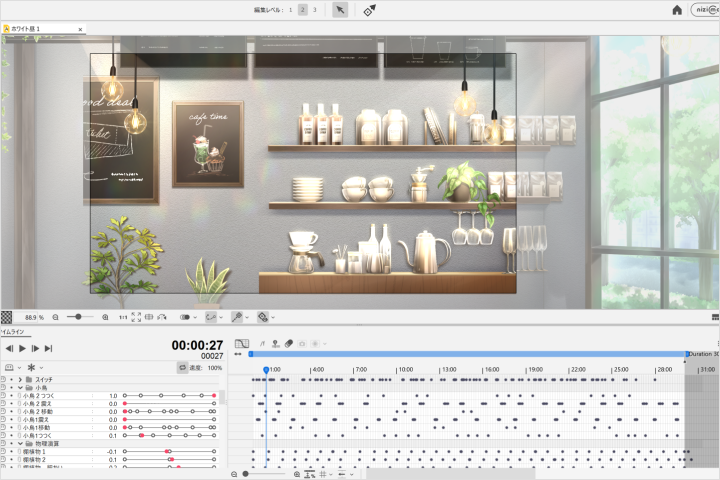Open dropdown beside the frame-face icon
Image resolution: width=720 pixels, height=480 pixels.
19,368
